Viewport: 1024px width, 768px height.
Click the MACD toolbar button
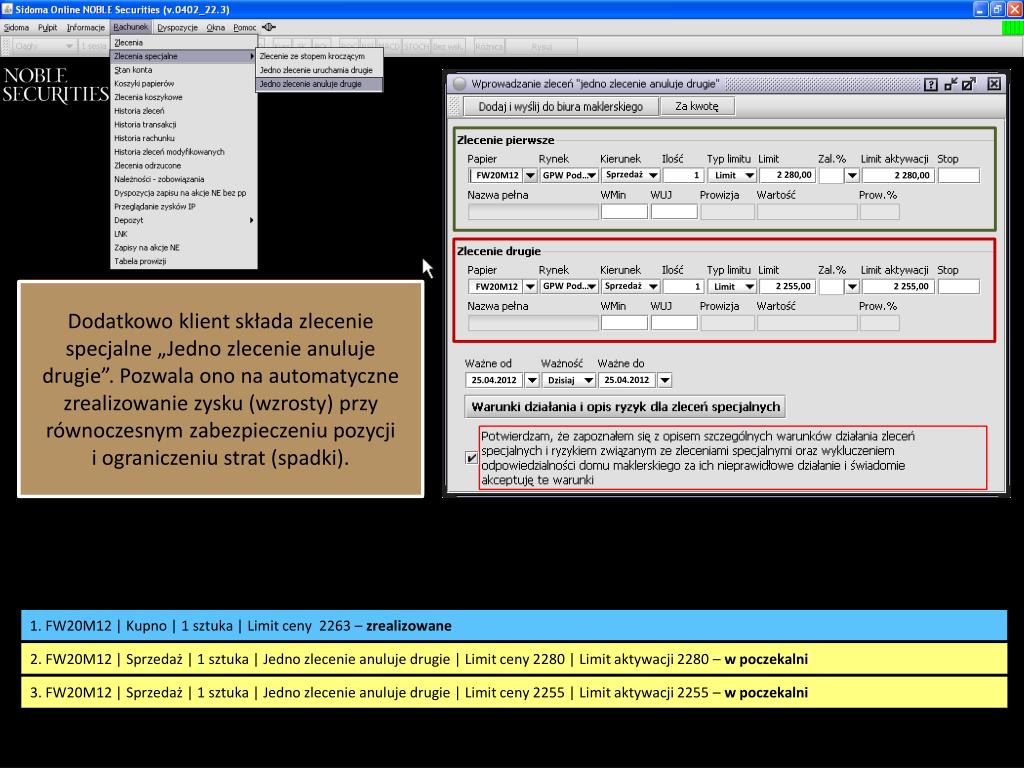pyautogui.click(x=389, y=46)
